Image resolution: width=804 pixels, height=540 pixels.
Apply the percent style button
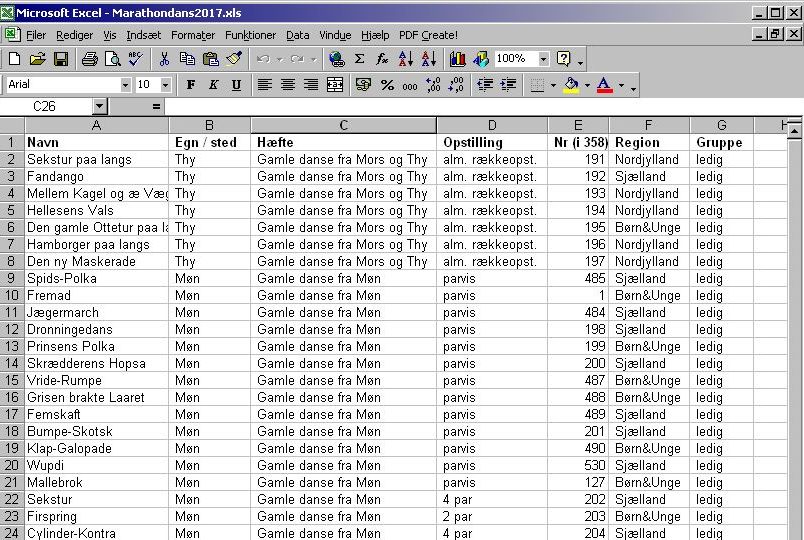(387, 85)
